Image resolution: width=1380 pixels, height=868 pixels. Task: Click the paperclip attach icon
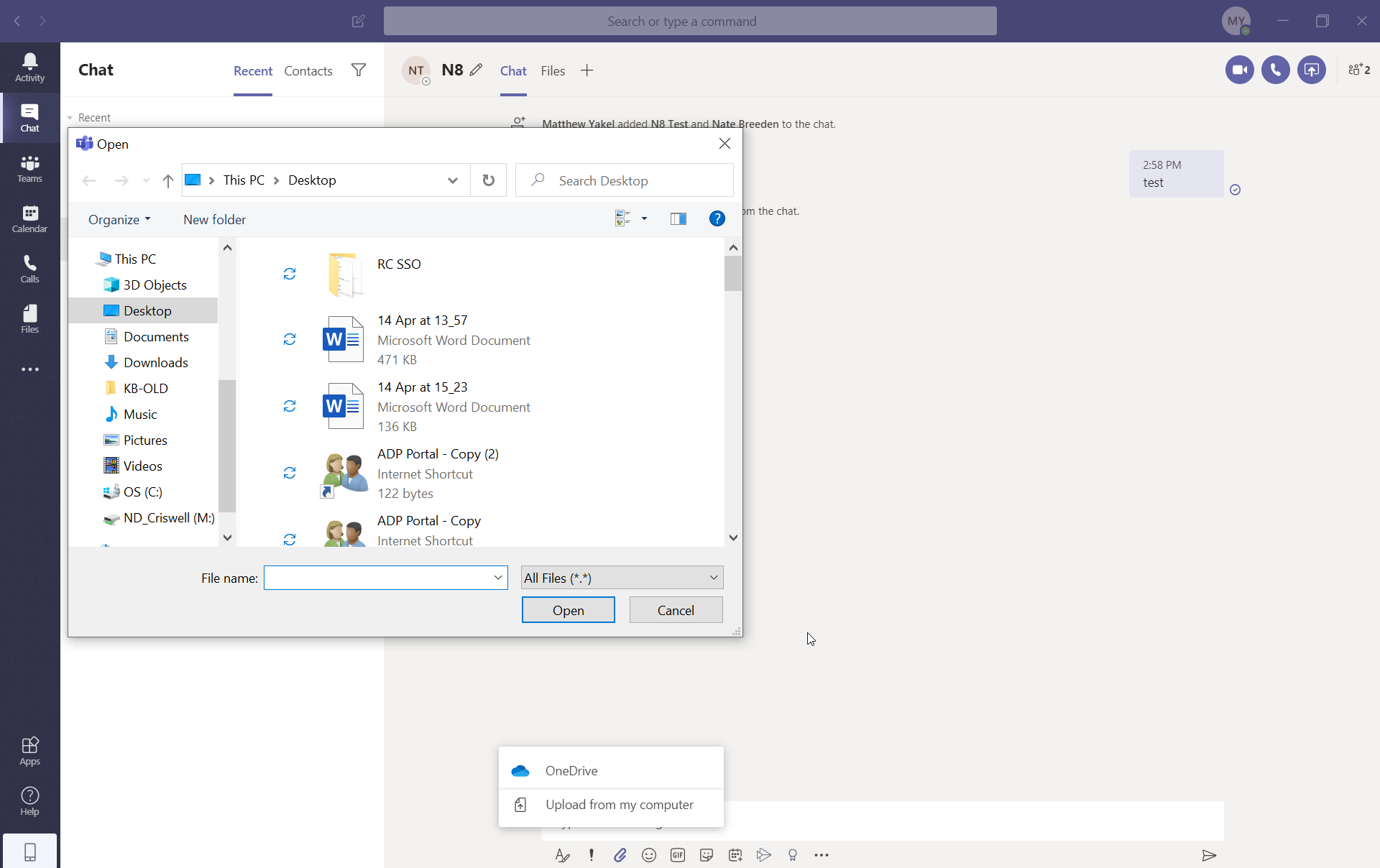point(620,855)
